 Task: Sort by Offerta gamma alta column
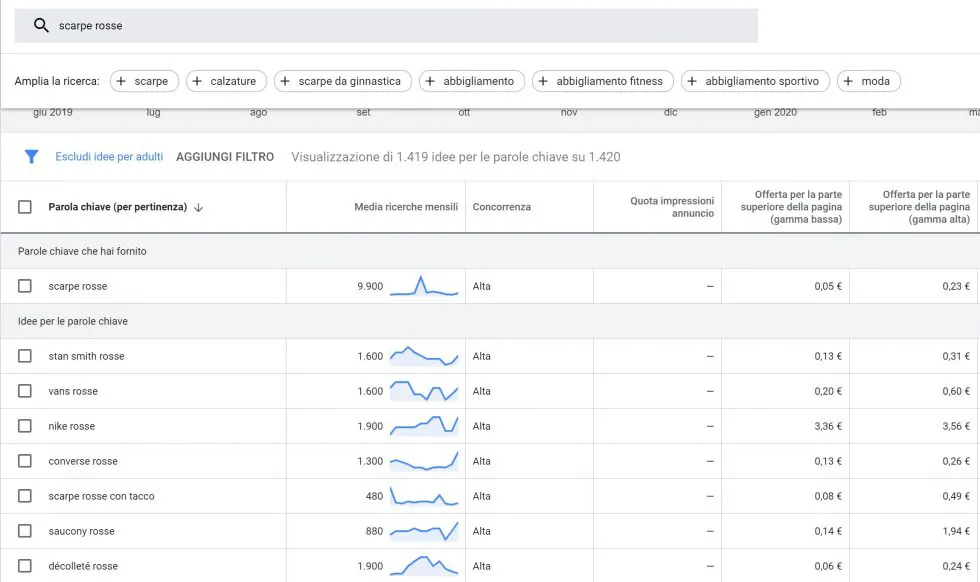click(x=919, y=207)
